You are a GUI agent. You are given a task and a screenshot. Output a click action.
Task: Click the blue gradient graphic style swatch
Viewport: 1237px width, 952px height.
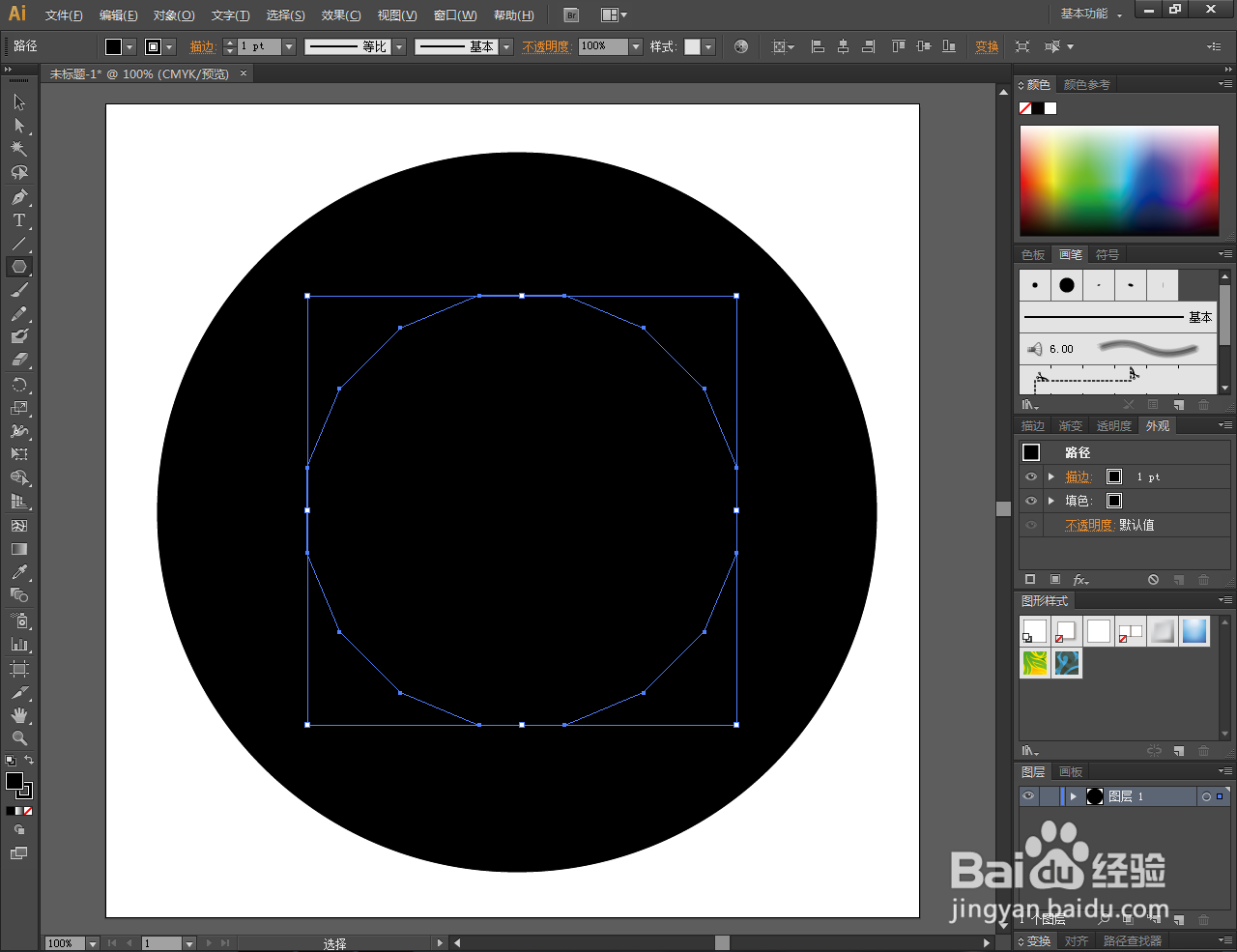click(1194, 631)
